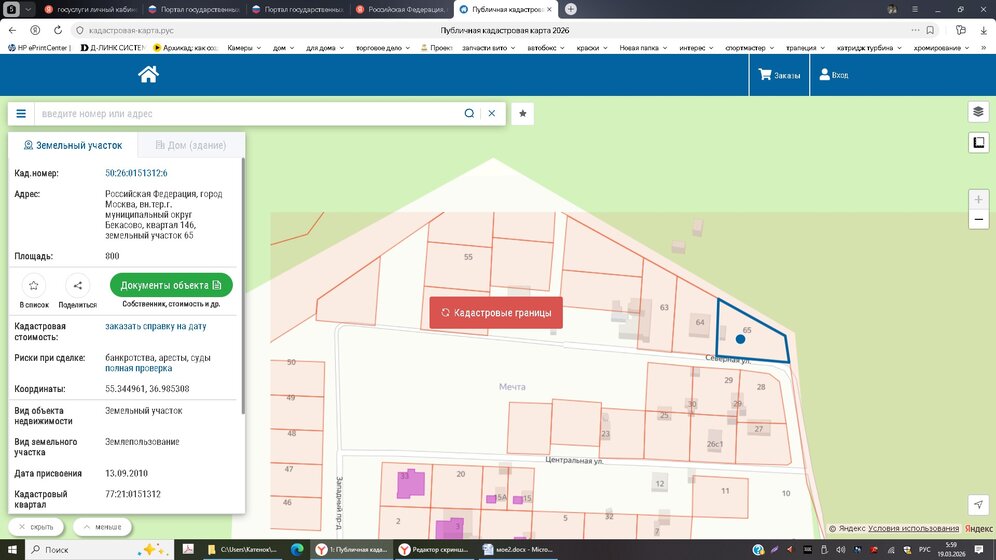Locate my position on the map

[978, 505]
